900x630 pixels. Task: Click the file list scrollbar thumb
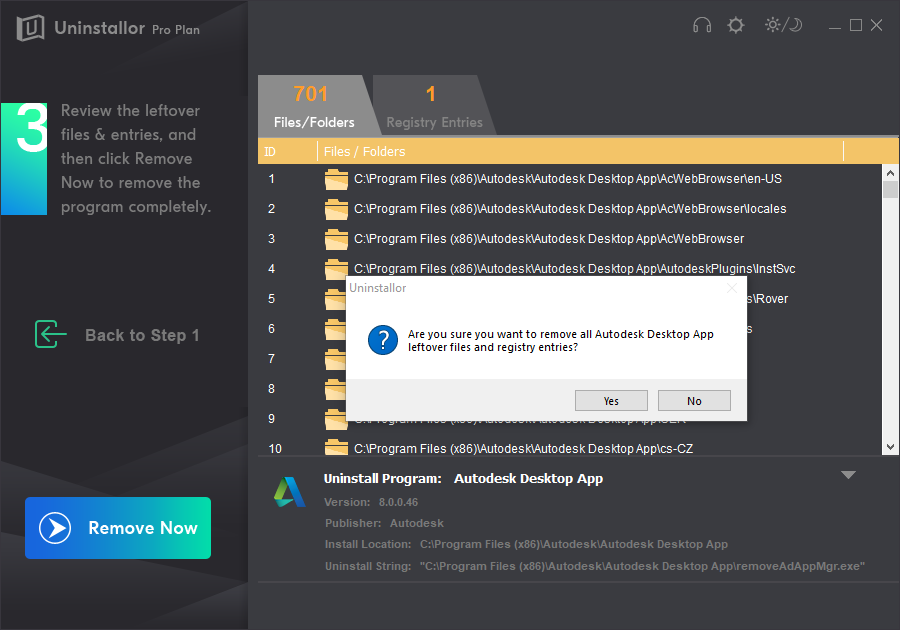tap(890, 189)
